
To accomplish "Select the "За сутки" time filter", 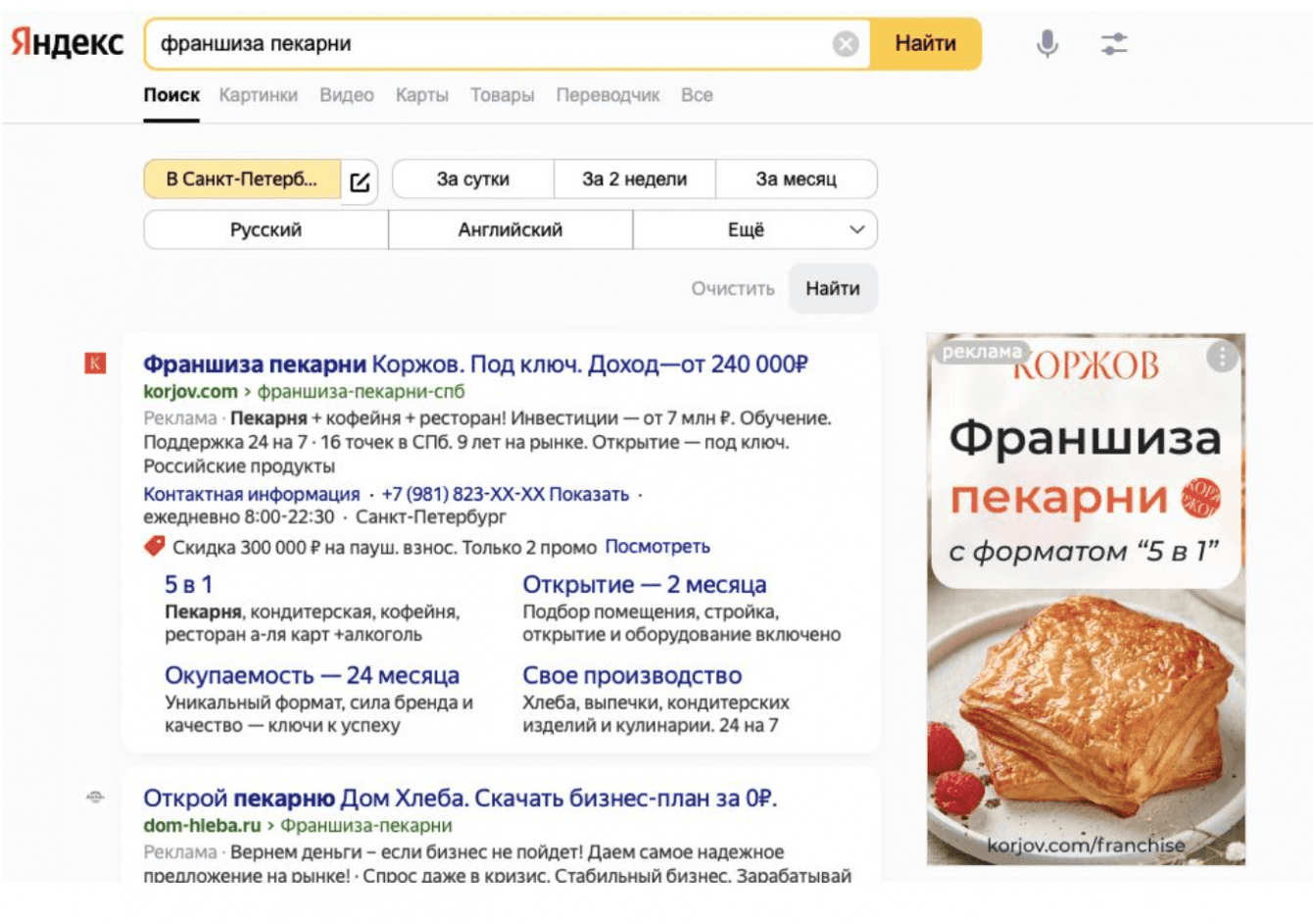I will [473, 179].
